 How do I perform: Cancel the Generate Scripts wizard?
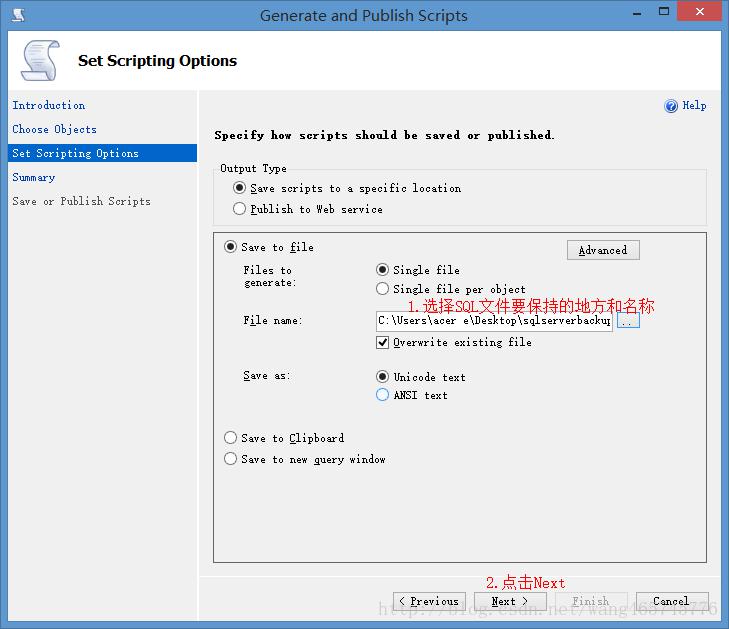671,601
